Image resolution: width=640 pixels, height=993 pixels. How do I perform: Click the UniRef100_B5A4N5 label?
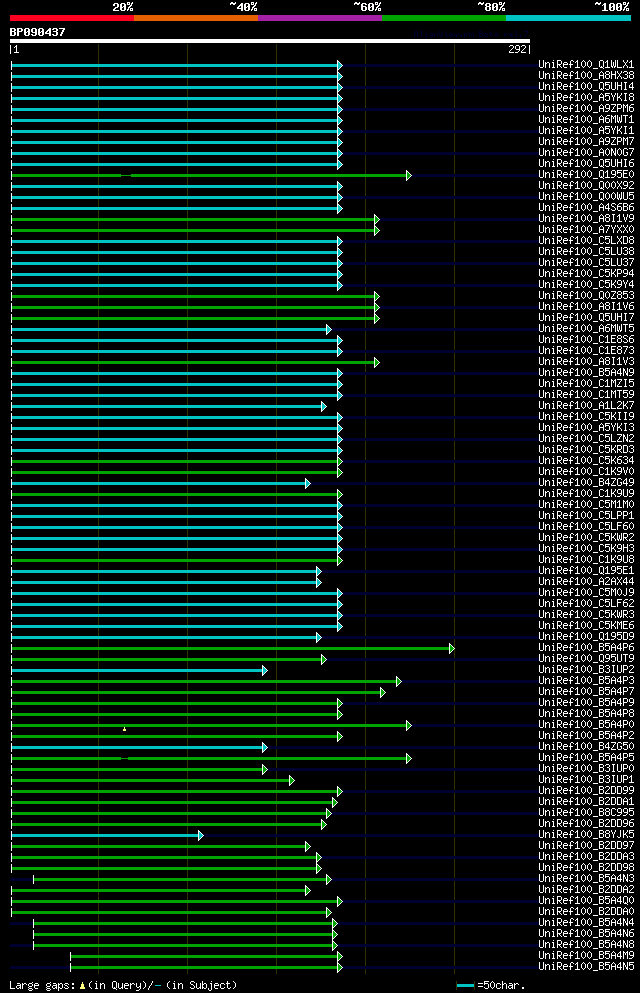[586, 967]
